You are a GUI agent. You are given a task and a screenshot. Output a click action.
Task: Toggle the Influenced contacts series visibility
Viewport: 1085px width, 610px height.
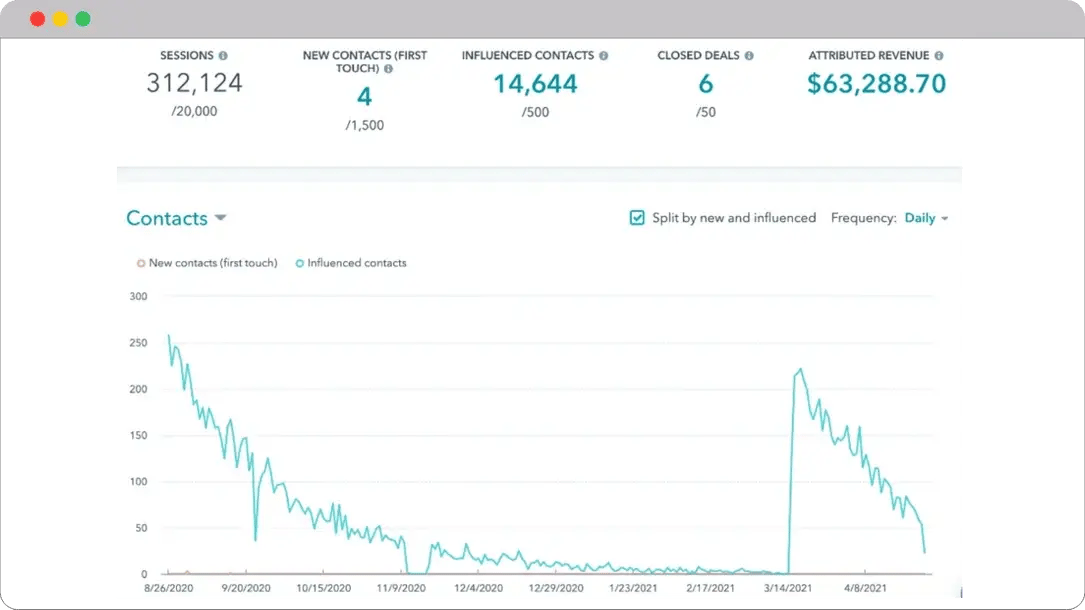pos(355,263)
